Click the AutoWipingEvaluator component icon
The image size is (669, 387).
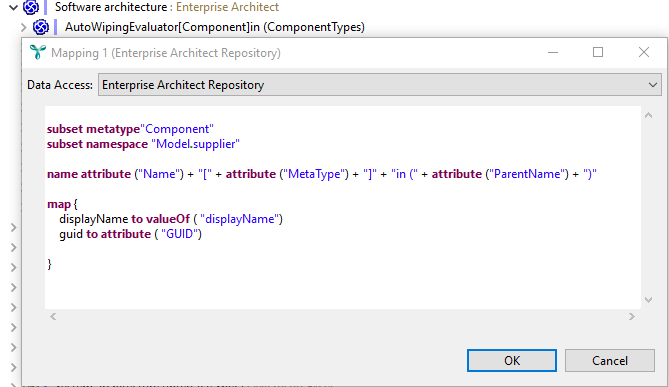pyautogui.click(x=41, y=27)
